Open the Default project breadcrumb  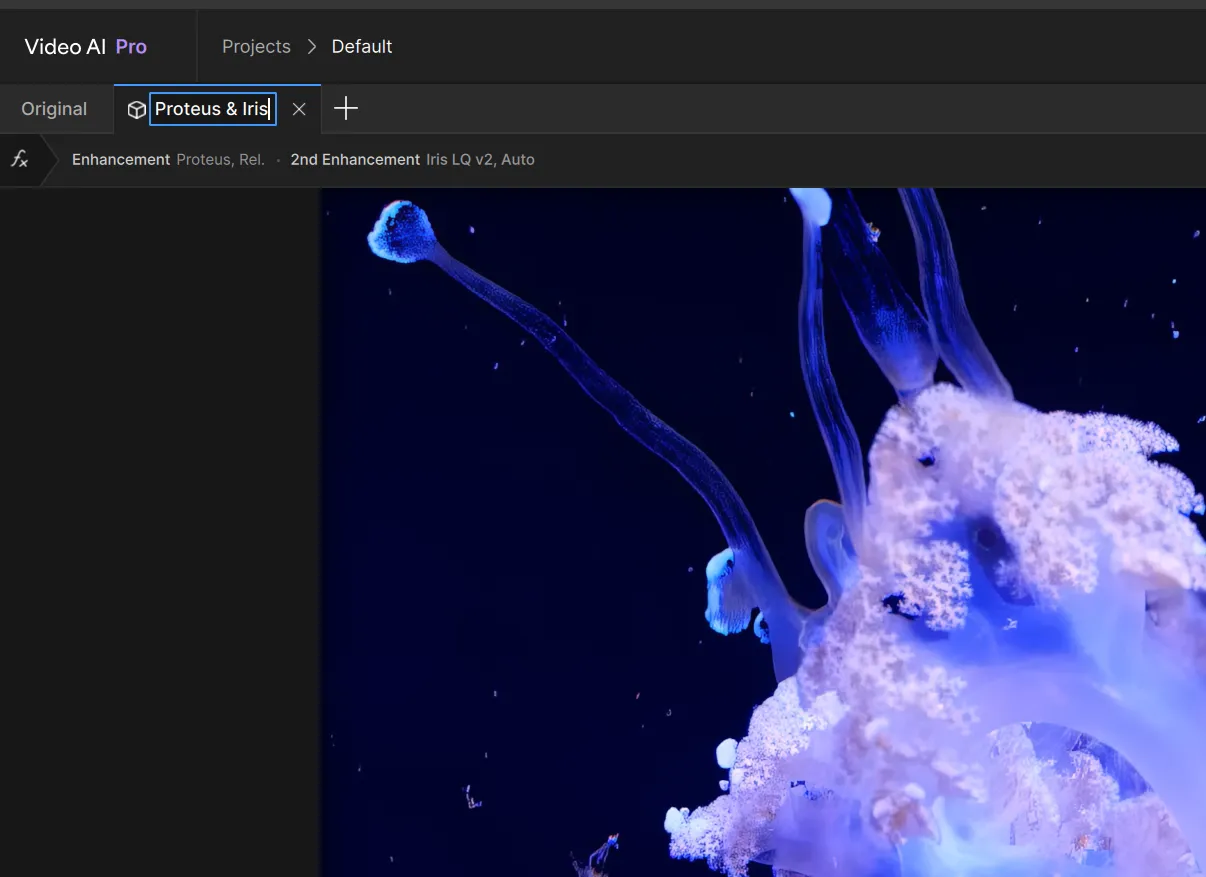pyautogui.click(x=362, y=47)
